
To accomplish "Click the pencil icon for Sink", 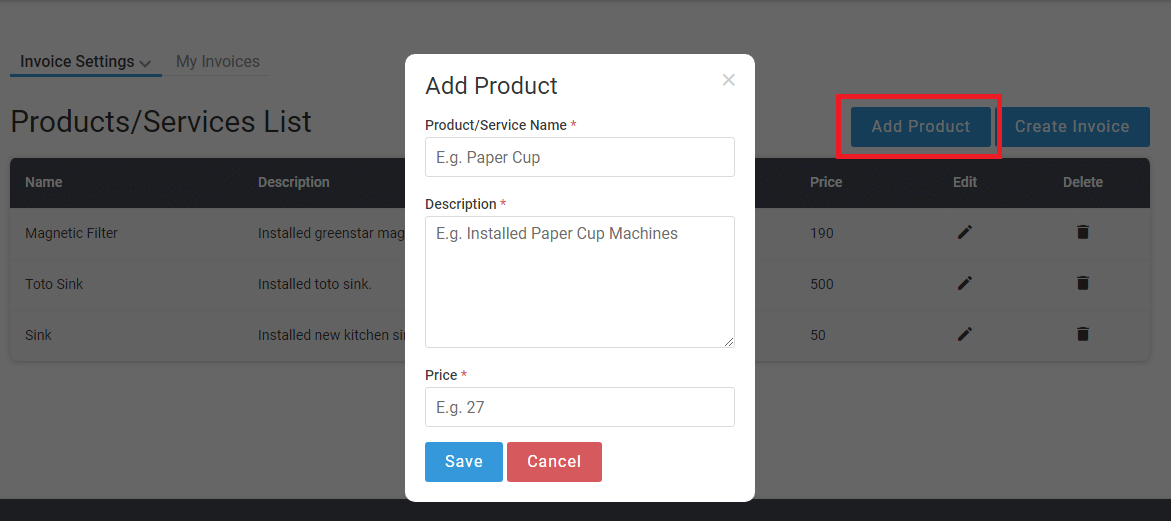I will pyautogui.click(x=965, y=334).
